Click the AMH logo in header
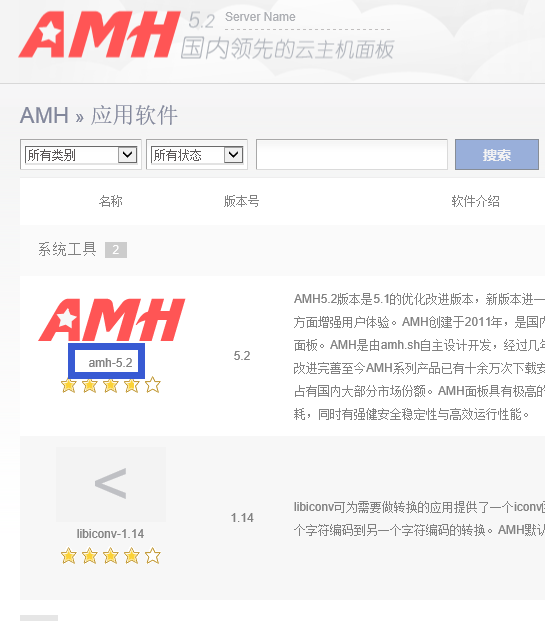Image resolution: width=545 pixels, height=621 pixels. tap(99, 35)
